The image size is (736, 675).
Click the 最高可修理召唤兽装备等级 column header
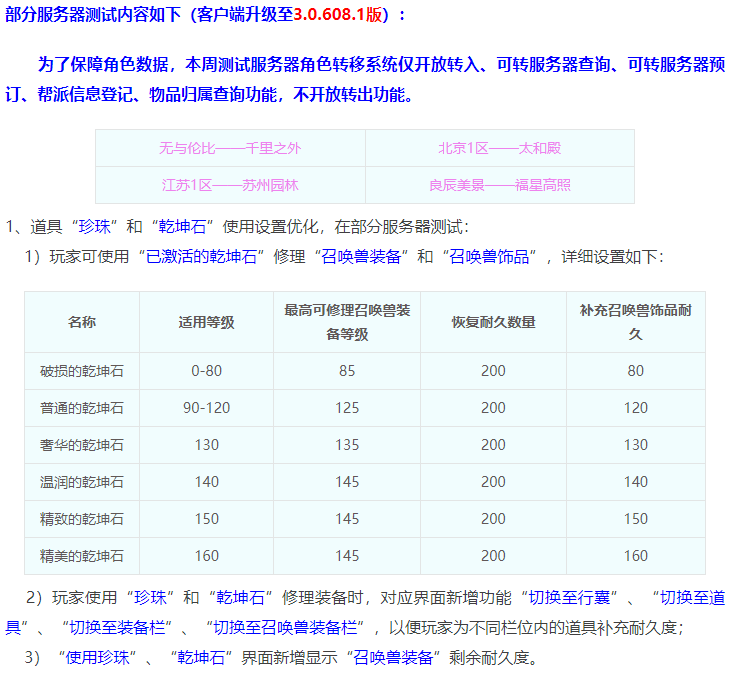pos(347,322)
